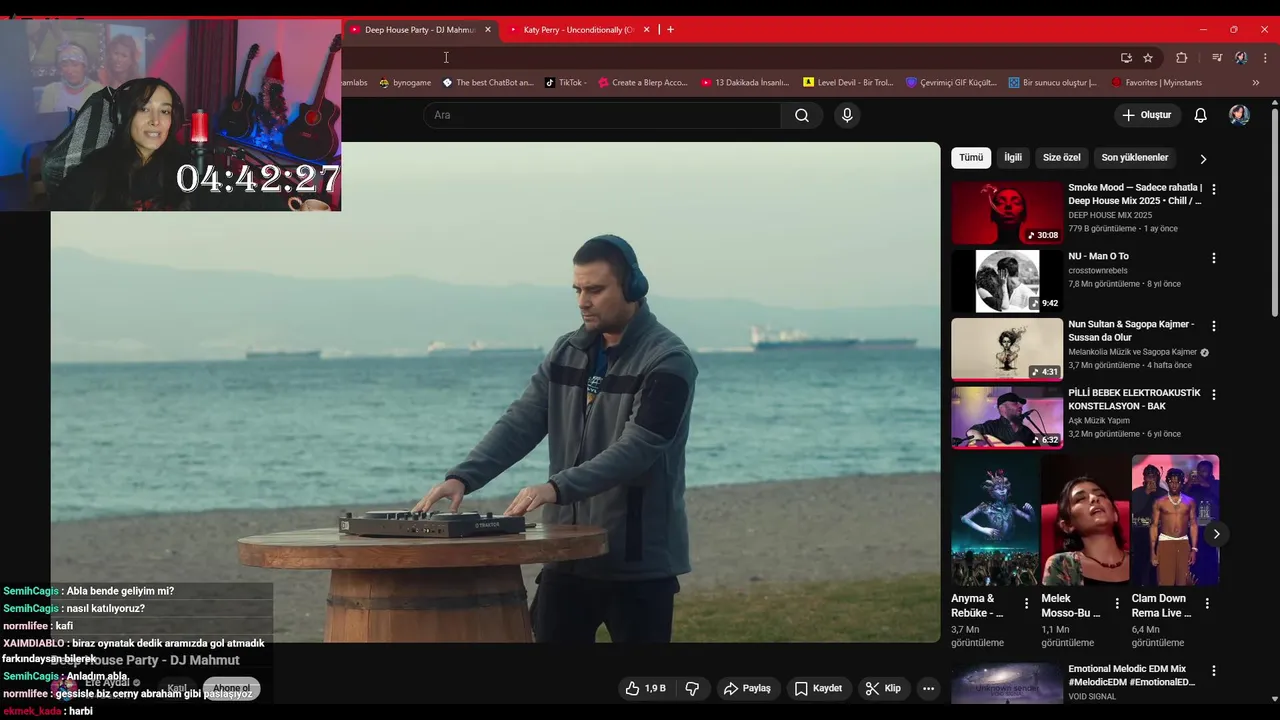Open options for Anyma & Rebüke short
1280x720 pixels.
point(1026,603)
